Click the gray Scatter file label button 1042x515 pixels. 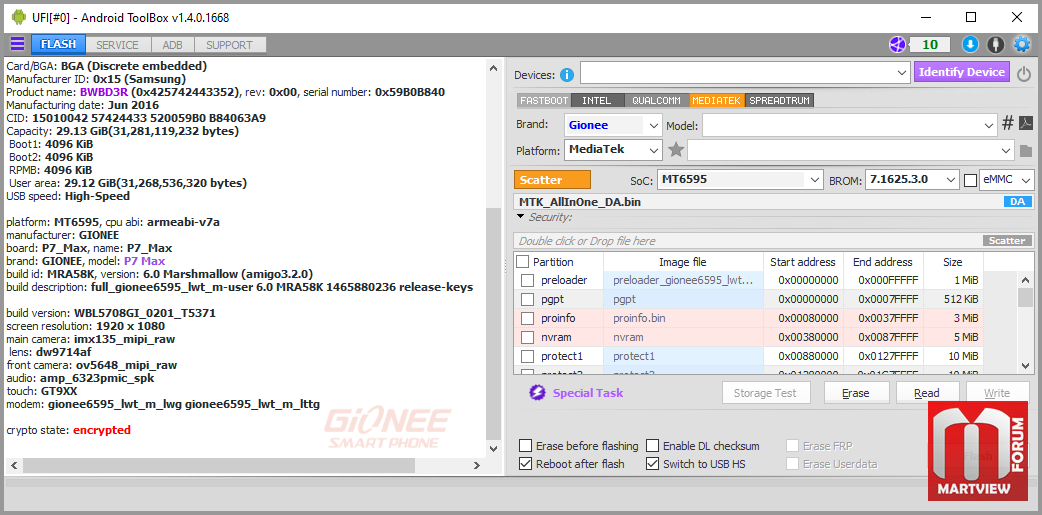pos(1007,241)
